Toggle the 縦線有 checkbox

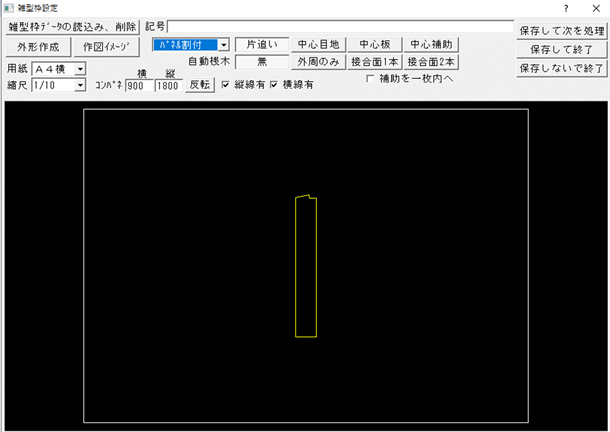coord(225,86)
